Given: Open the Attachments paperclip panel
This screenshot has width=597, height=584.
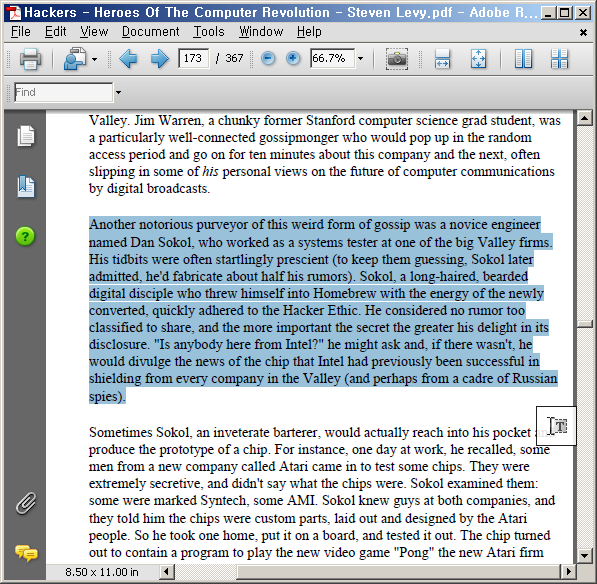Looking at the screenshot, I should tap(26, 503).
